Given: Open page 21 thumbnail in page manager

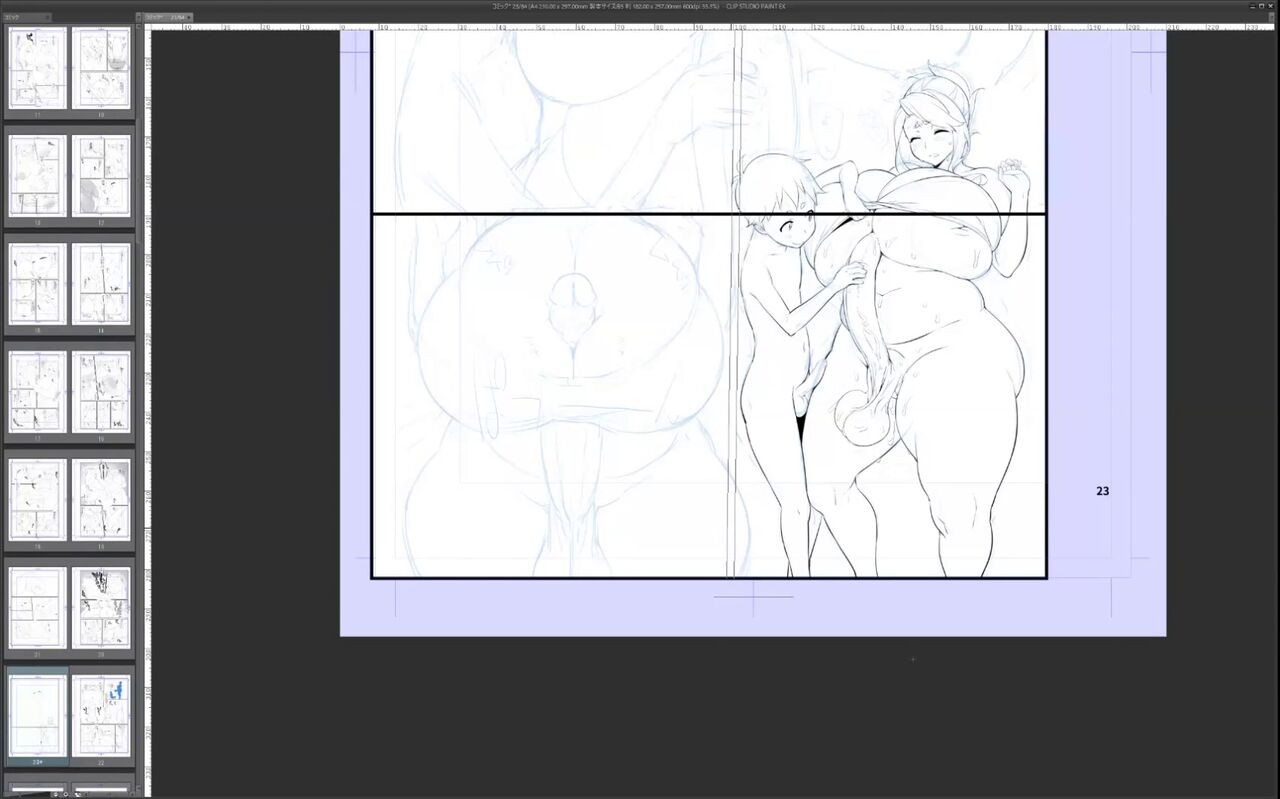Looking at the screenshot, I should [38, 608].
